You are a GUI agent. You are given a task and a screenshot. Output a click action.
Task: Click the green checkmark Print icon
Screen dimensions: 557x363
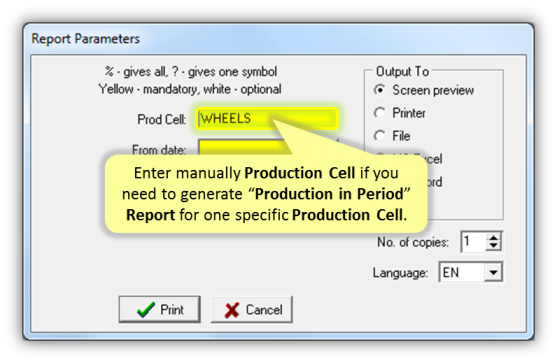(x=146, y=310)
